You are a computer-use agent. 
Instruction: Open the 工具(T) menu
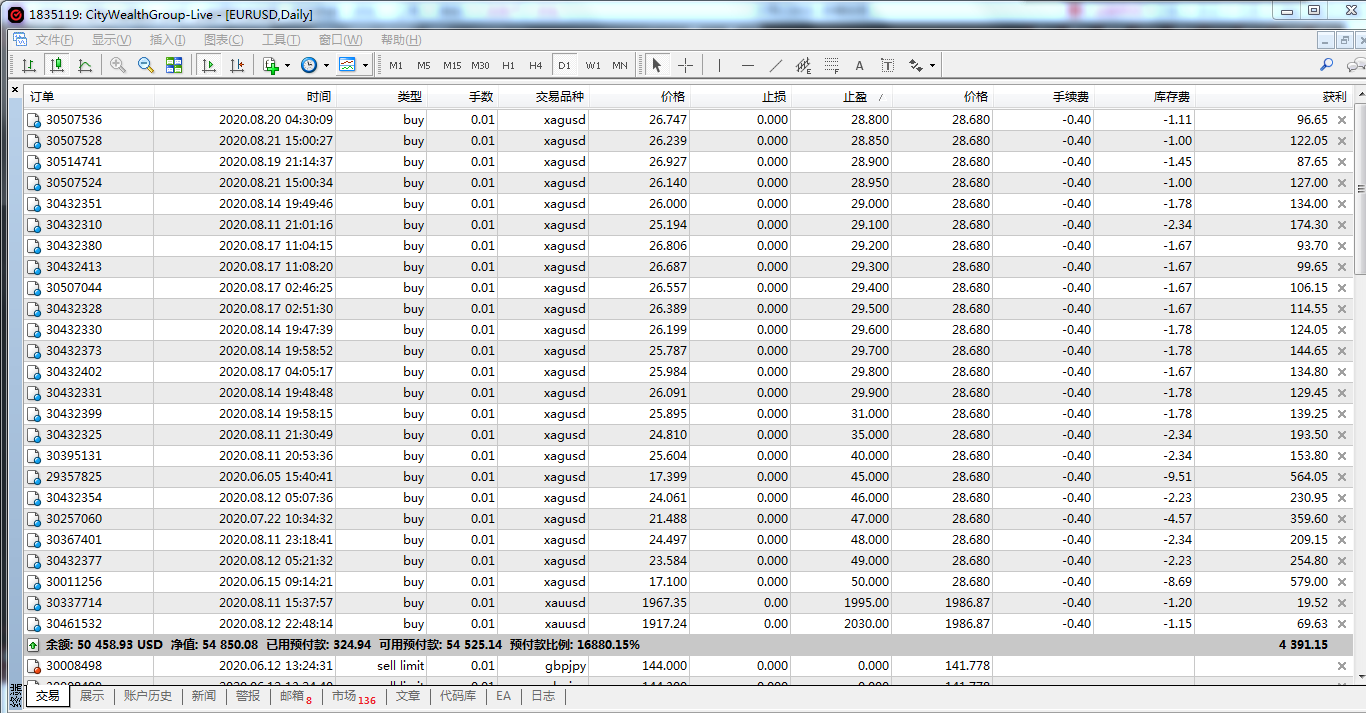pos(280,40)
